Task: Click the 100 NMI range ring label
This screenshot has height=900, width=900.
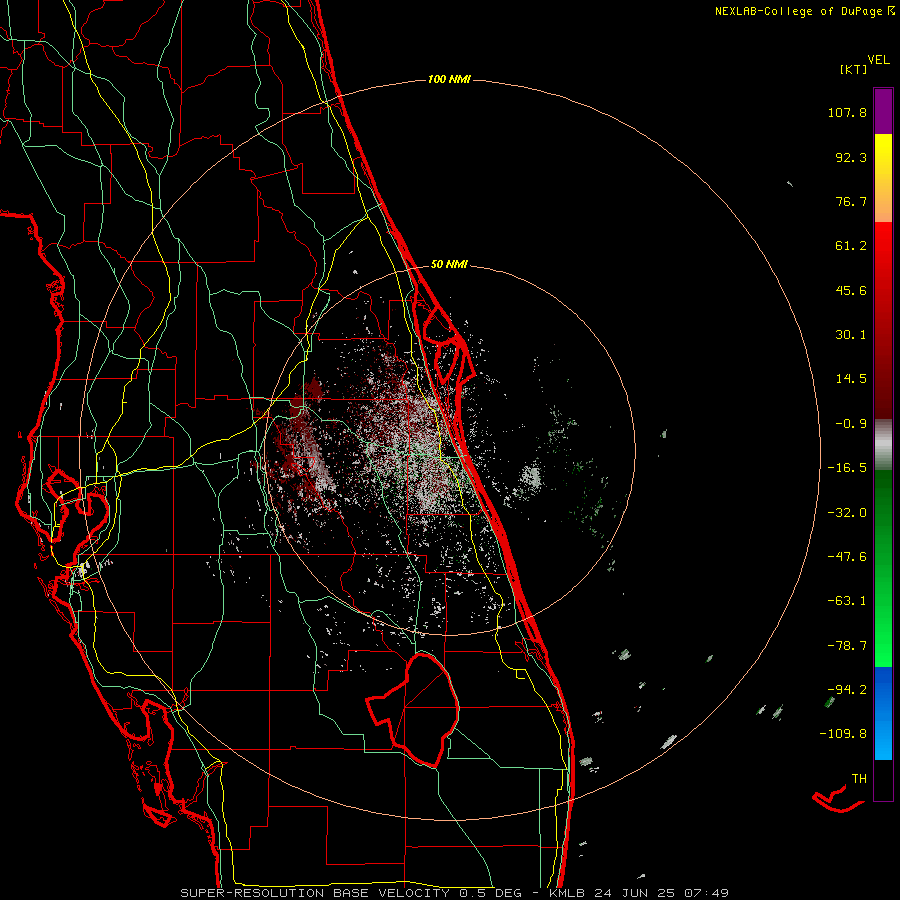Action: click(449, 79)
